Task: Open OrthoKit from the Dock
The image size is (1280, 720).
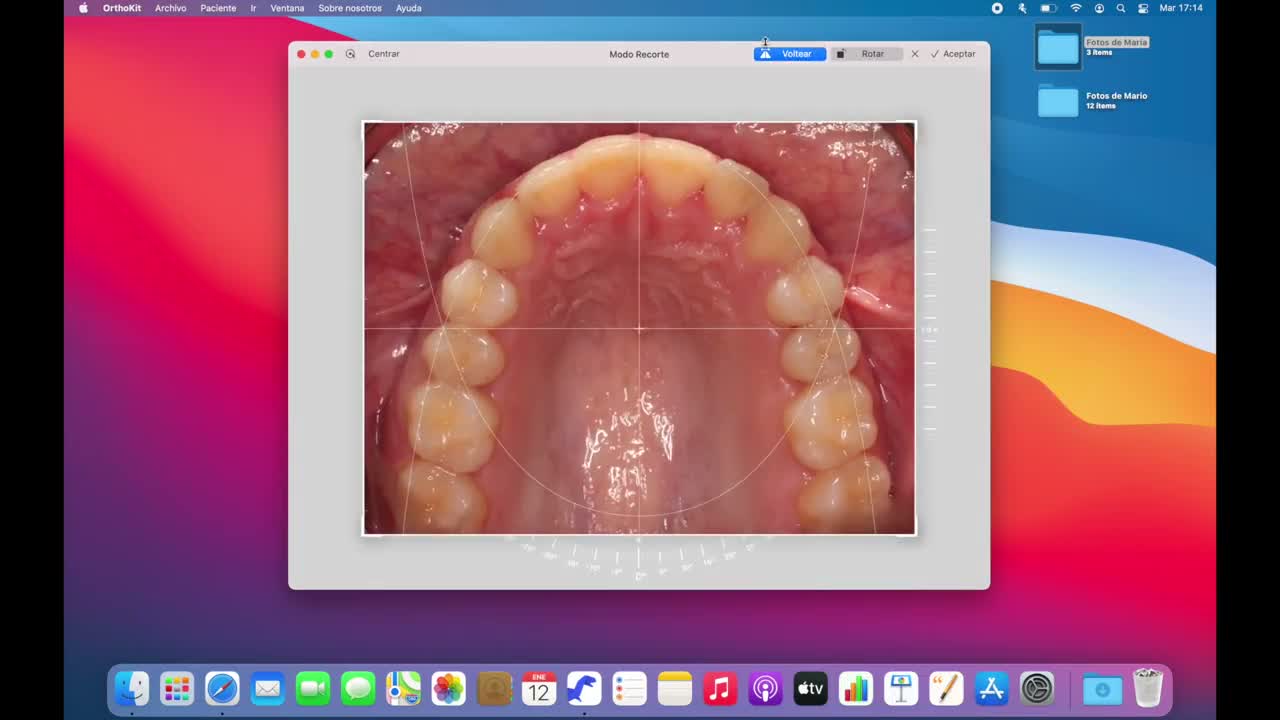Action: point(584,689)
